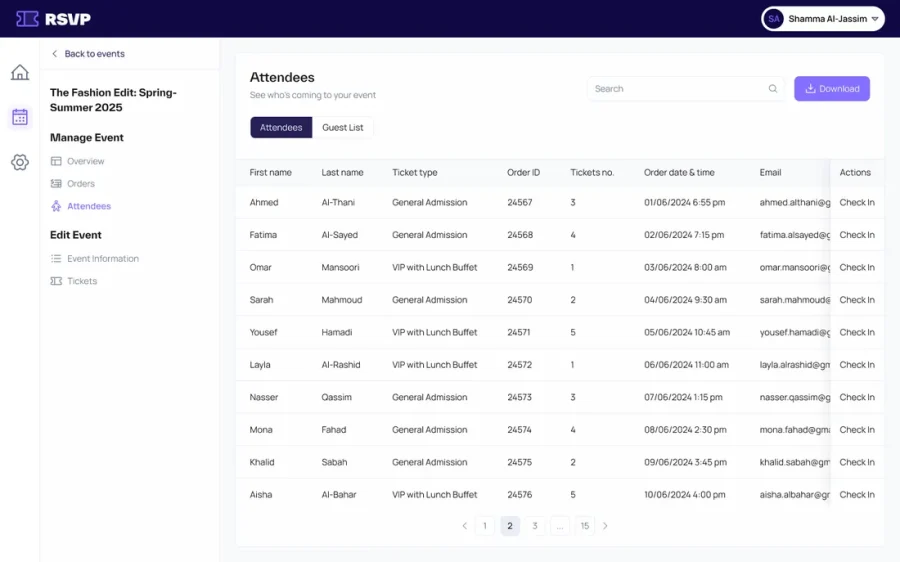Check in Aisha Al-Bahar
The image size is (900, 562).
pos(857,494)
